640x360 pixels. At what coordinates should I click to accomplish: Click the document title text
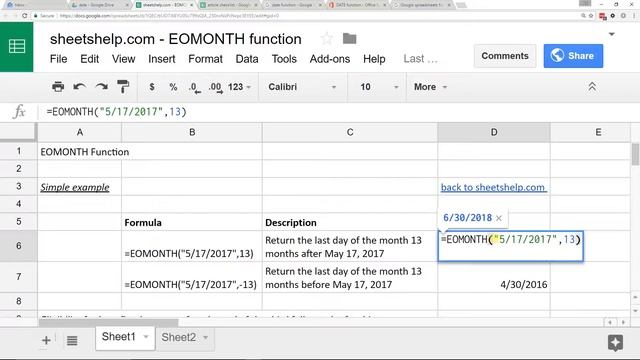point(176,39)
